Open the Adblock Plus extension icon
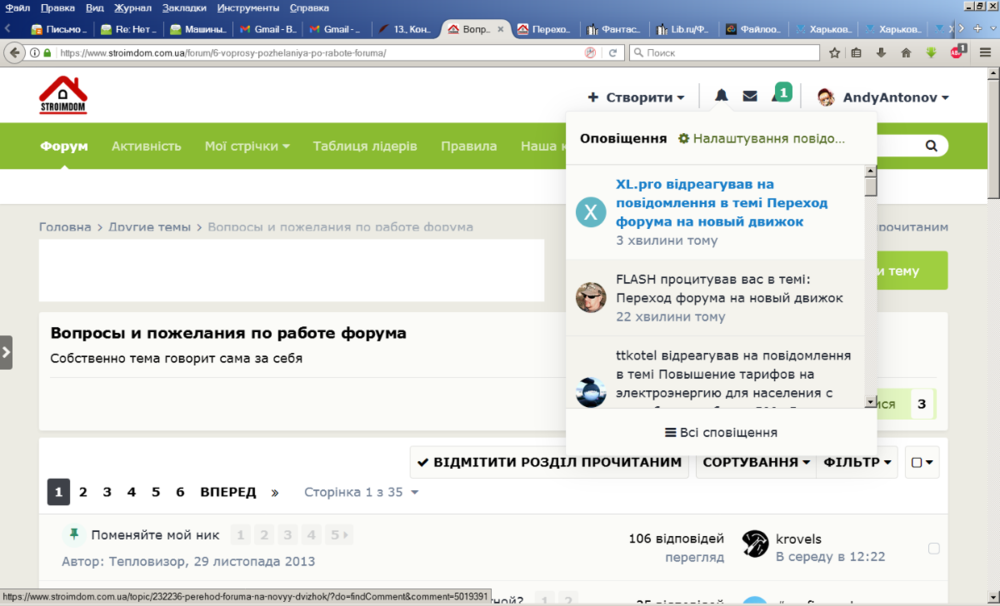The height and width of the screenshot is (606, 1000). point(957,52)
